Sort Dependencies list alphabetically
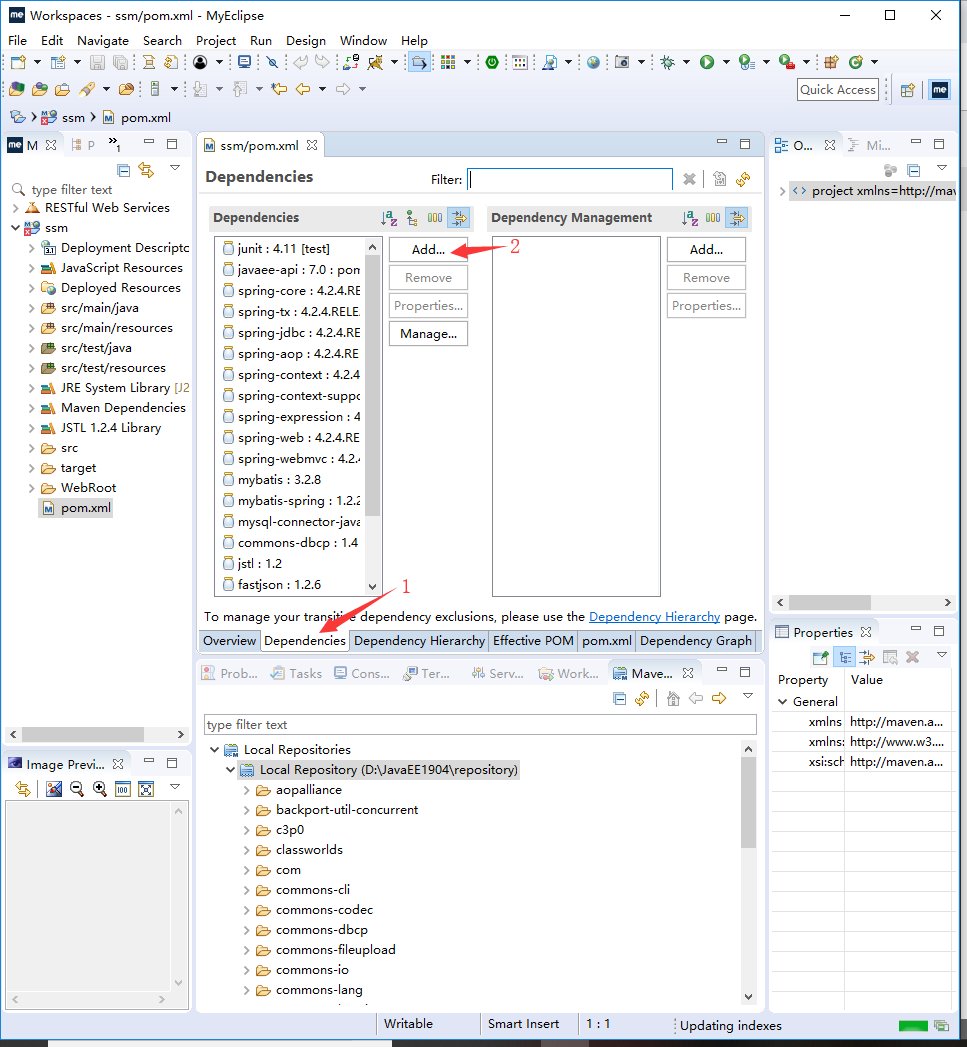Screen dimensions: 967x1047 [x=389, y=218]
